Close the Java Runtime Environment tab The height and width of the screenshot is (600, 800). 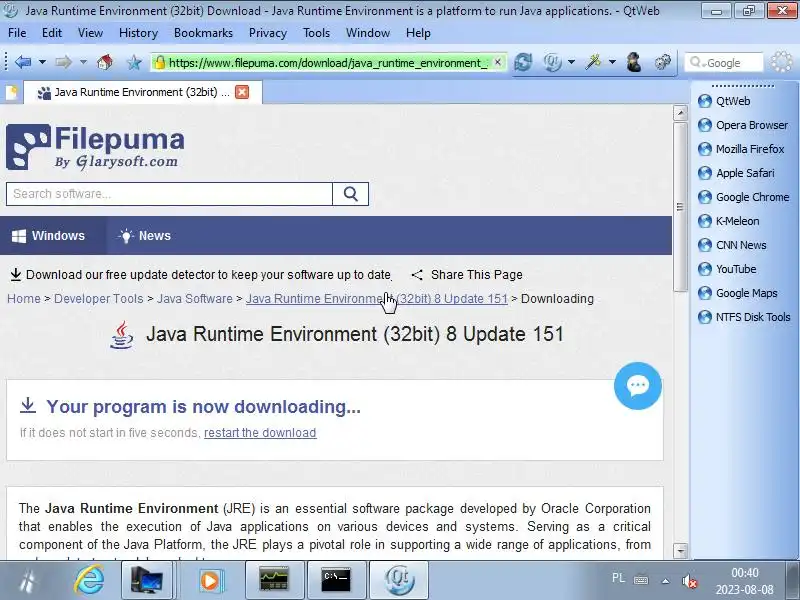click(242, 92)
